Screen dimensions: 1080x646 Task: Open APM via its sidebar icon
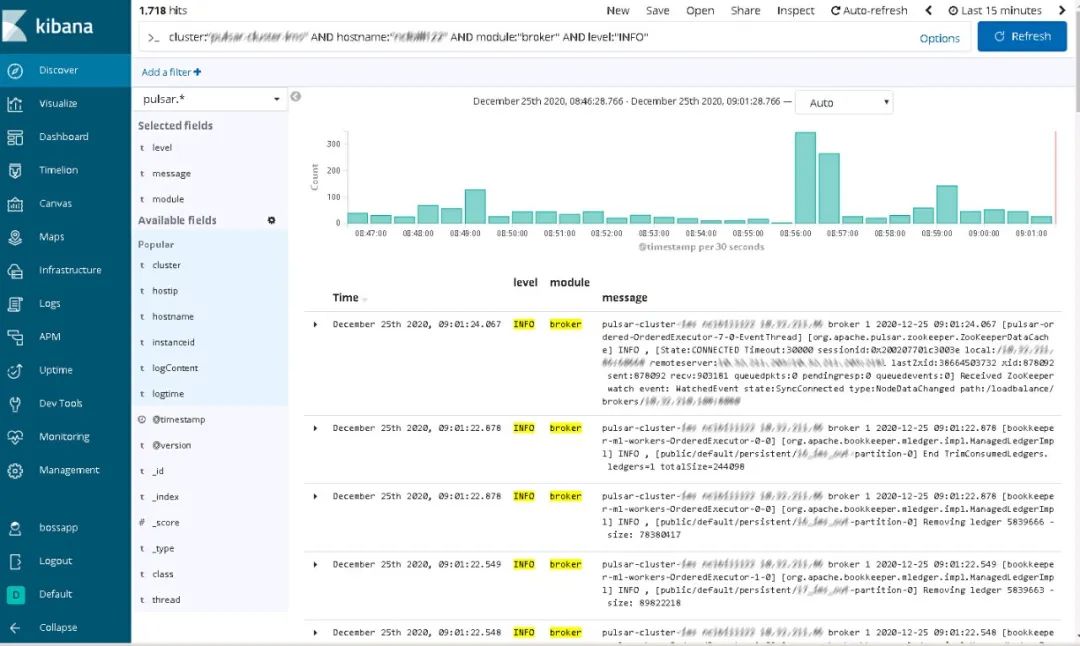[15, 337]
